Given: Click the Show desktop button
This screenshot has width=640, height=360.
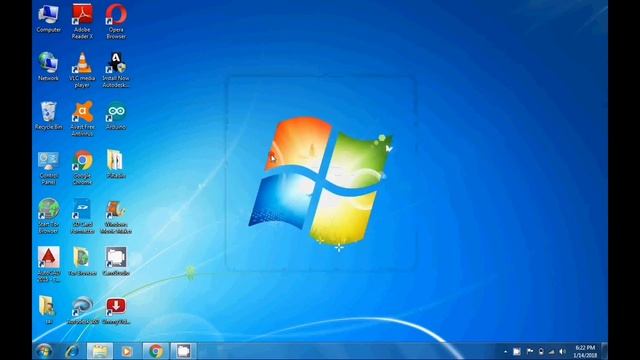Looking at the screenshot, I should coord(604,351).
